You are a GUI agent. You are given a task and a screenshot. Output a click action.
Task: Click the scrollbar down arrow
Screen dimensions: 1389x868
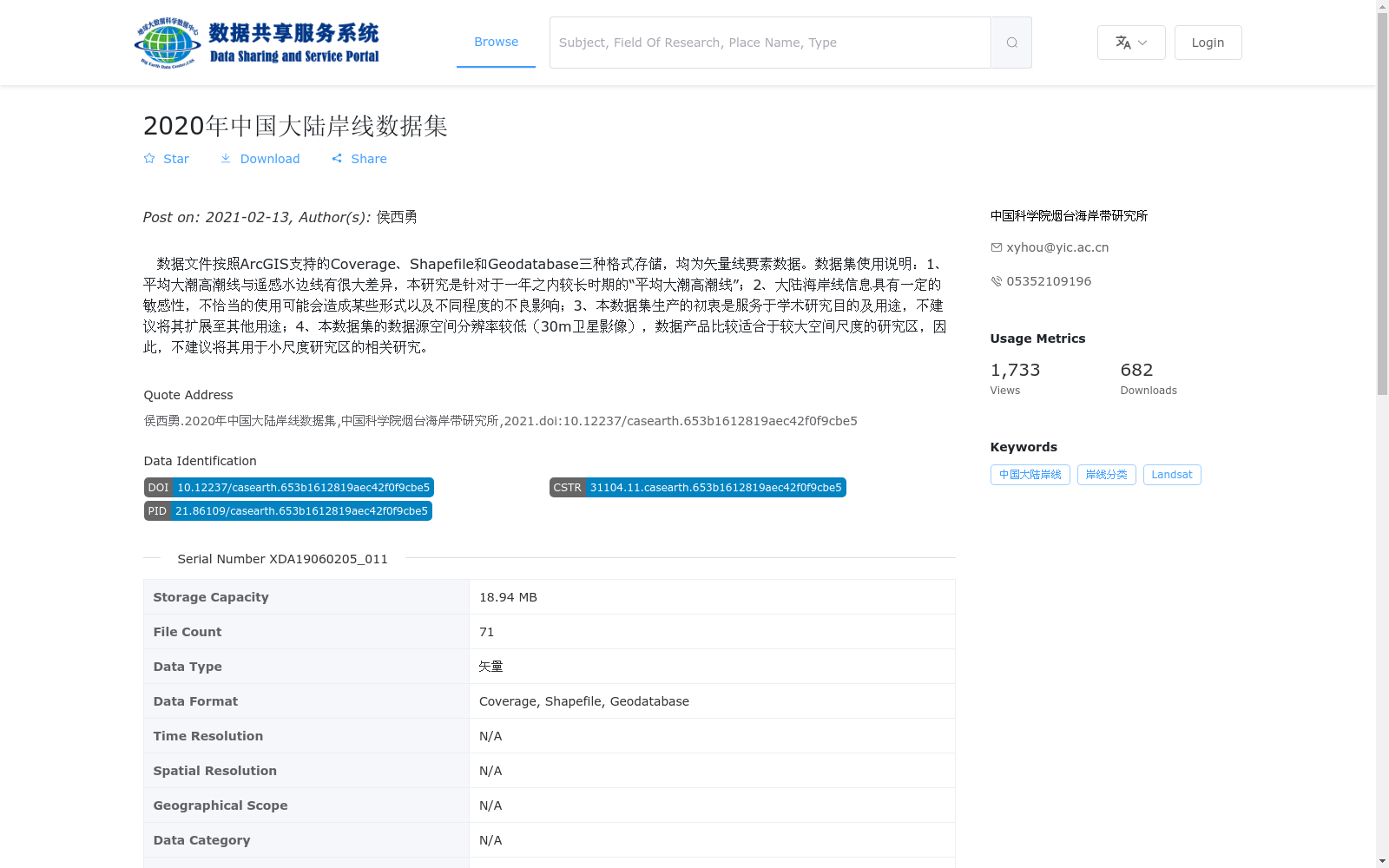1382,861
